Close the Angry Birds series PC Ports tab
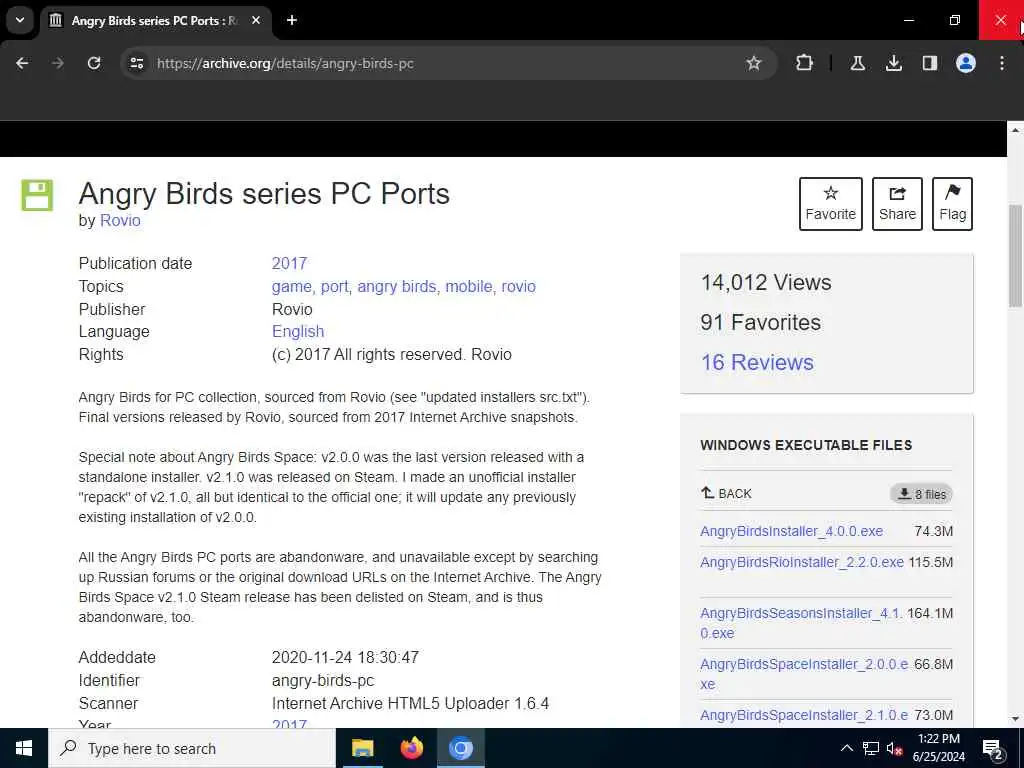Viewport: 1024px width, 768px height. point(256,20)
